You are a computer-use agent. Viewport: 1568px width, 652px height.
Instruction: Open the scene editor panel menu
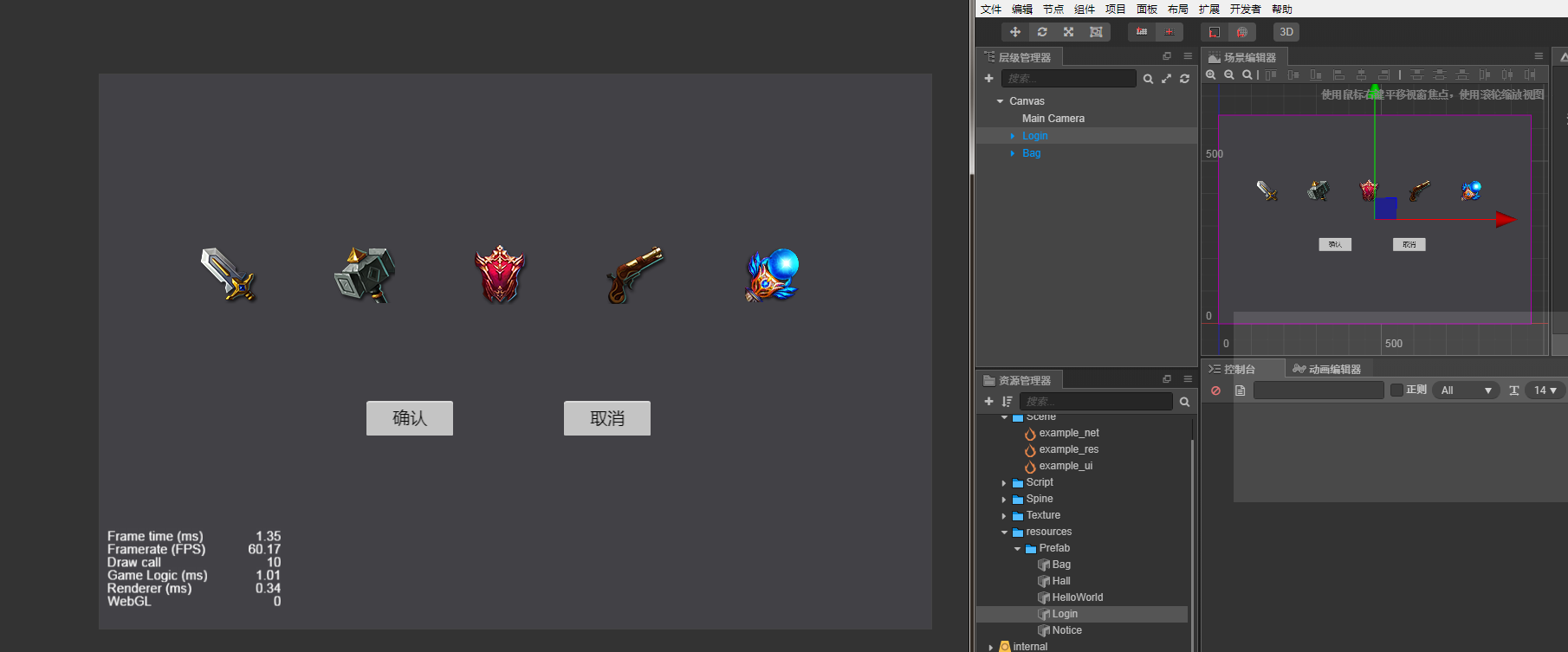pos(1539,56)
